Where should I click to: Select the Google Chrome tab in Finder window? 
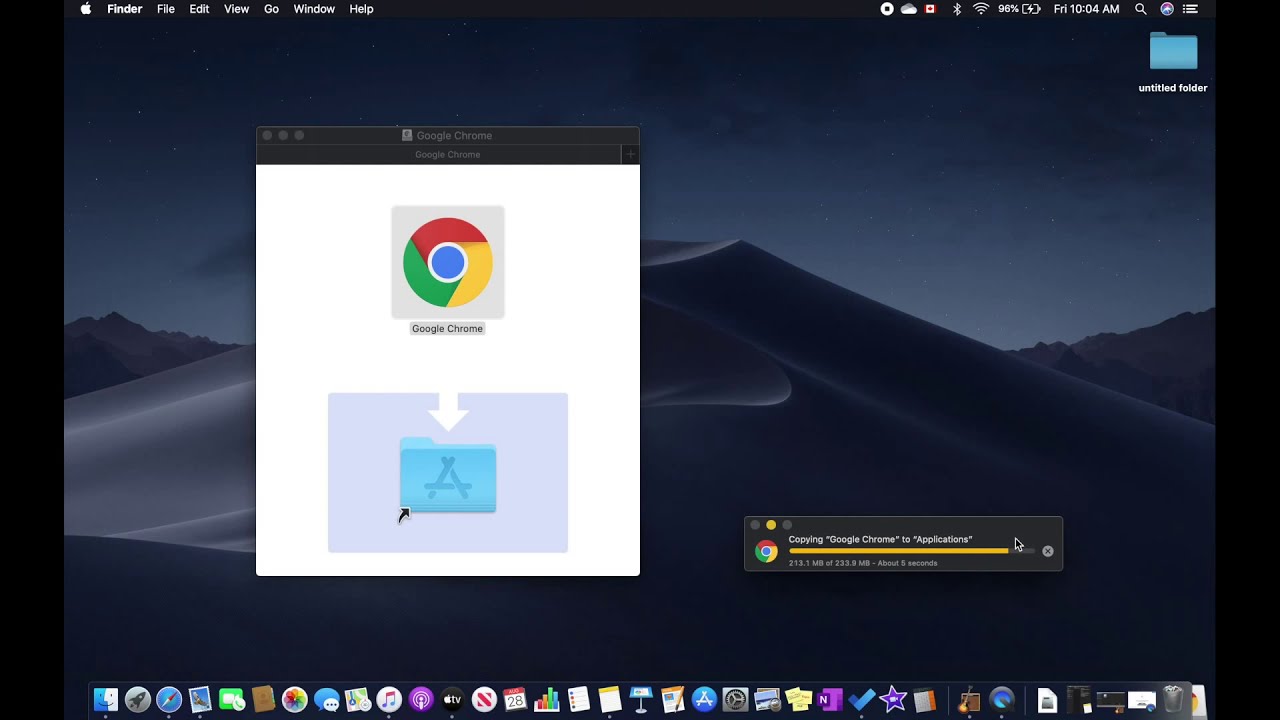(x=448, y=155)
